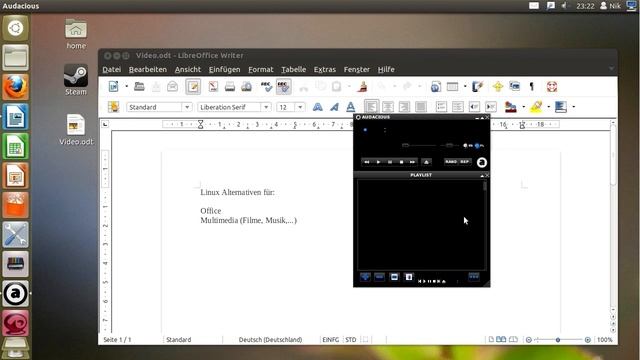Click Next track in Audacious player
640x360 pixels.
coord(412,162)
